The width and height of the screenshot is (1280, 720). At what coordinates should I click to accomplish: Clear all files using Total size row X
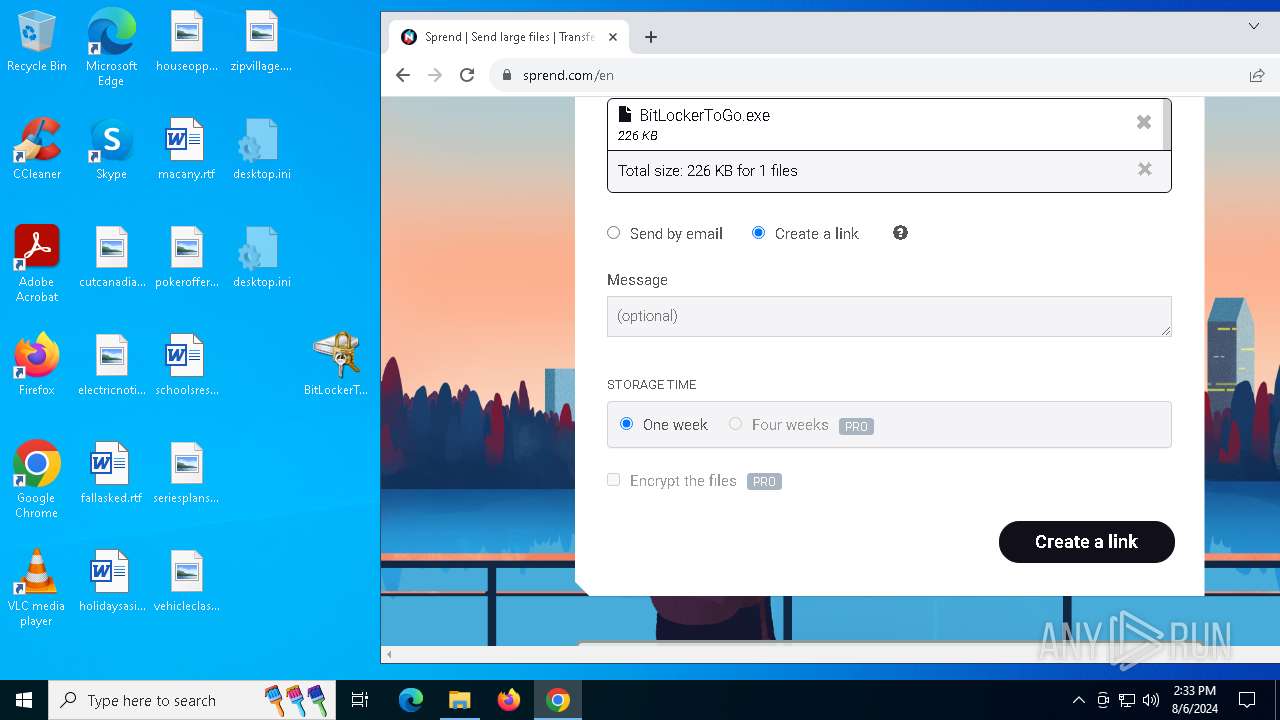1145,170
